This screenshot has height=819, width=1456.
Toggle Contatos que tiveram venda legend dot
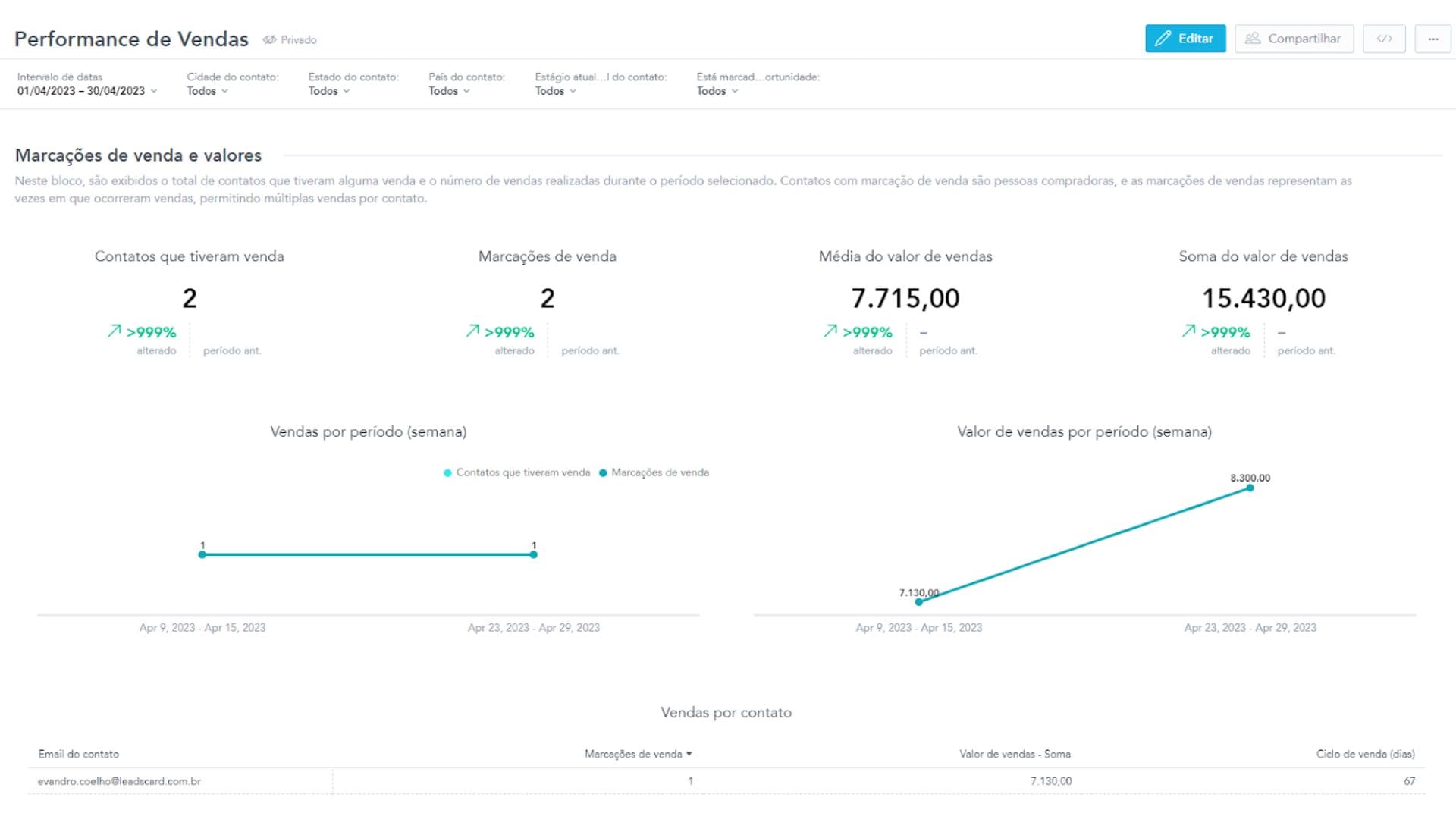[x=447, y=473]
